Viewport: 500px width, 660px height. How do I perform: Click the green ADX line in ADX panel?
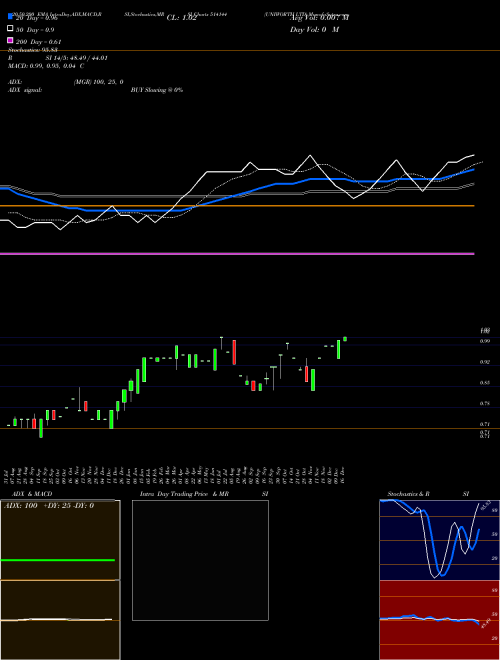pyautogui.click(x=58, y=560)
